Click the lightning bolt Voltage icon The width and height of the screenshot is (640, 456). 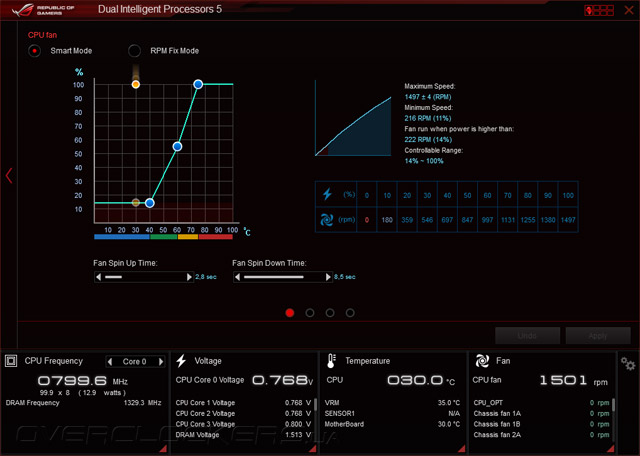tap(181, 361)
